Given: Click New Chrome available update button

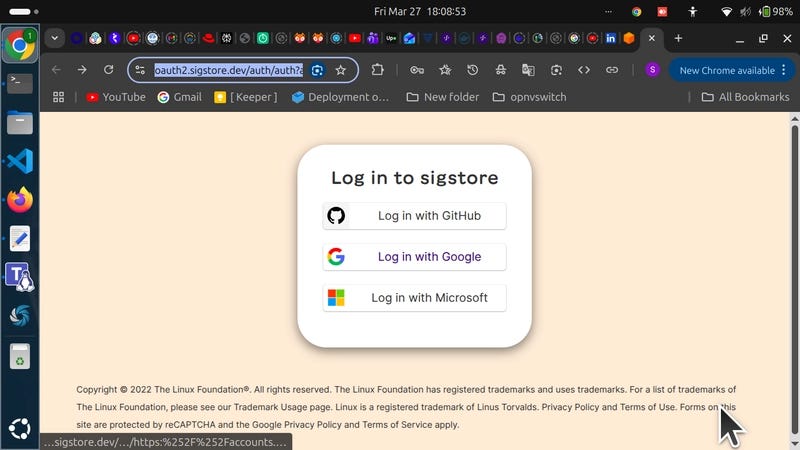Looking at the screenshot, I should click(727, 70).
